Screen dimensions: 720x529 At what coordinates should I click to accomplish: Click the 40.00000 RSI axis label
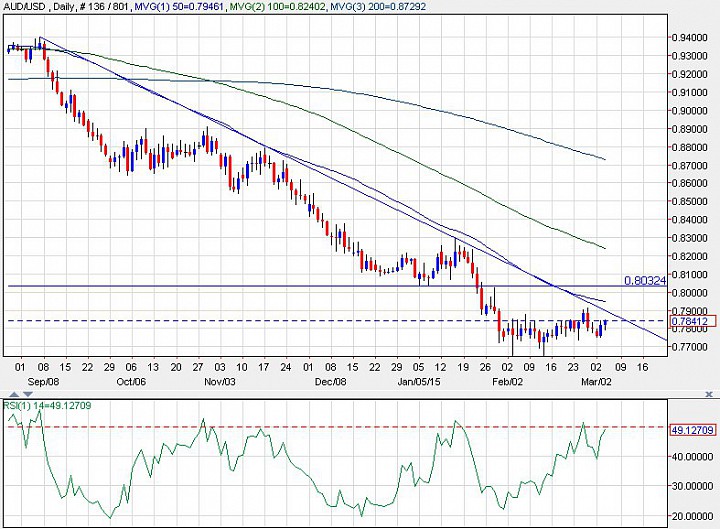tap(692, 456)
